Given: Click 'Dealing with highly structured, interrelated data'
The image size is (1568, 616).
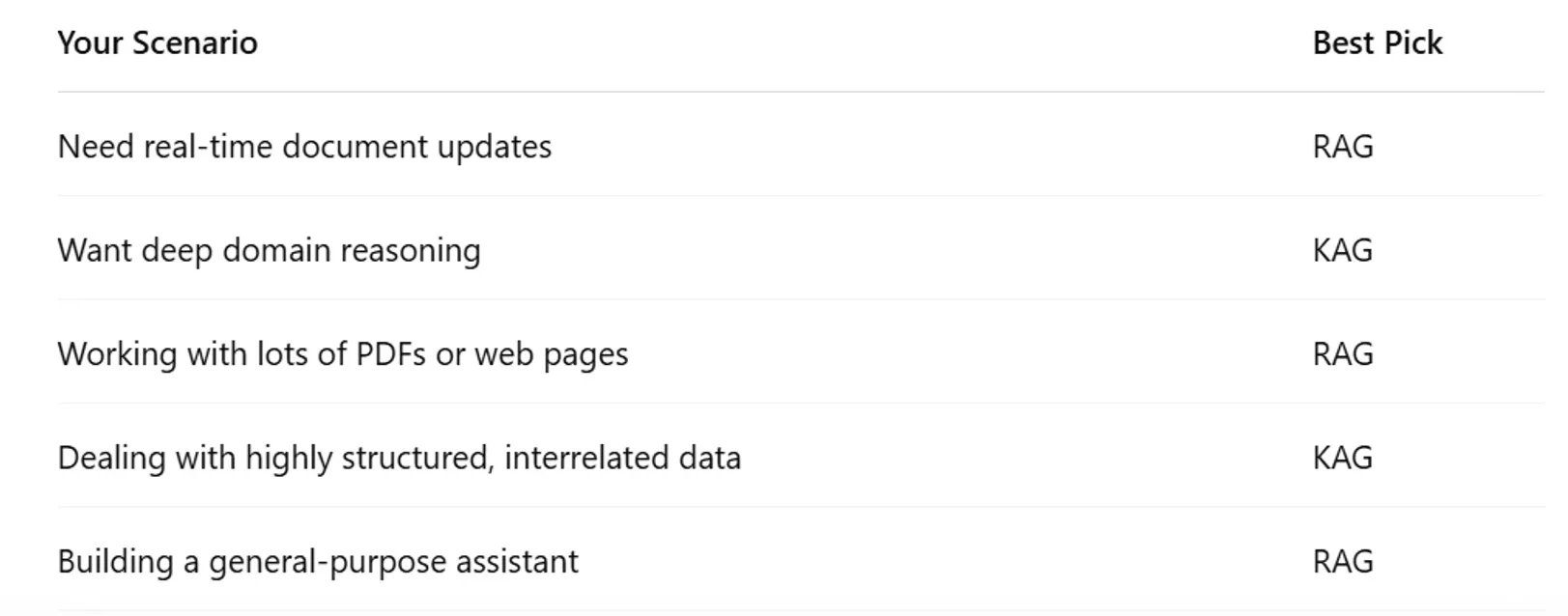Looking at the screenshot, I should [399, 458].
